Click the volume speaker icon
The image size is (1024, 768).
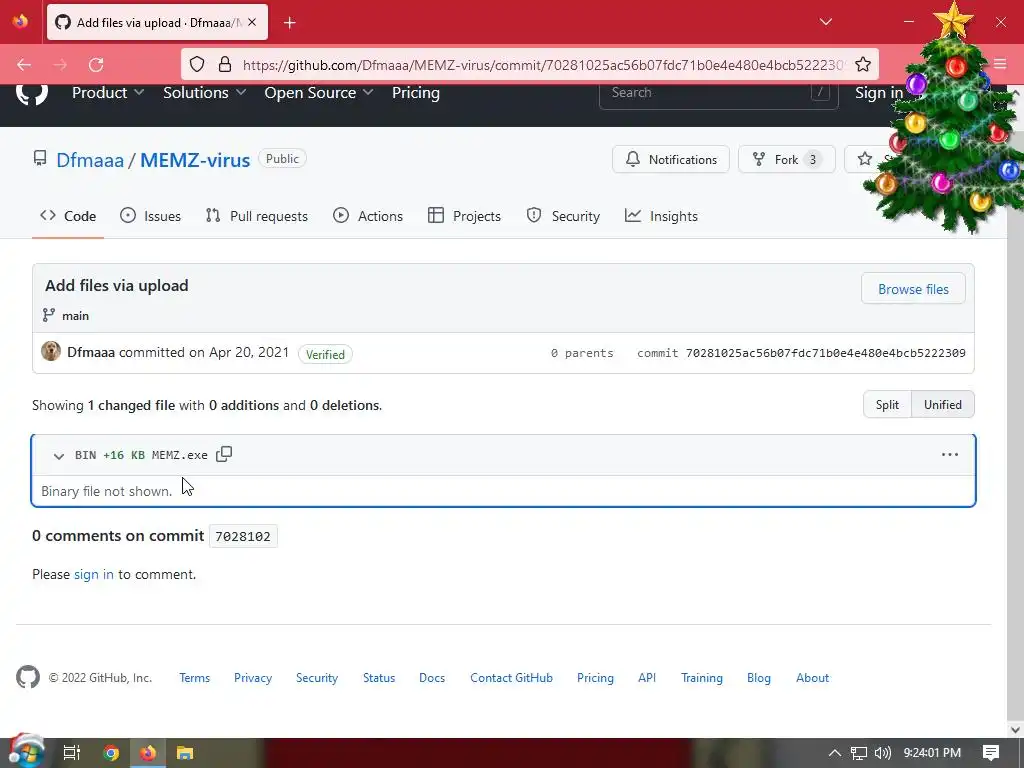click(882, 753)
